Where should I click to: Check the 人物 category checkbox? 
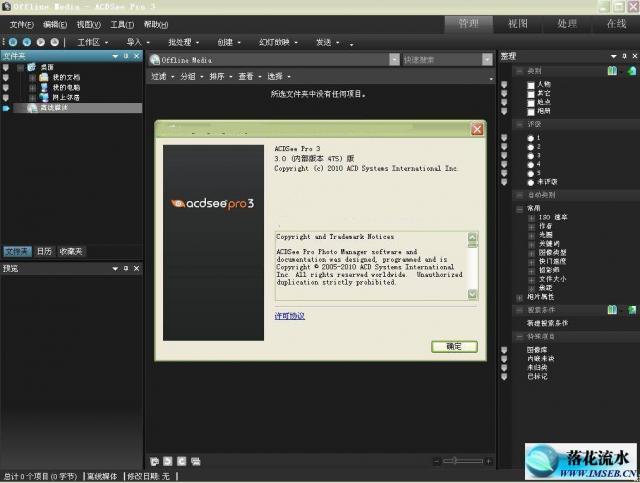(x=532, y=85)
